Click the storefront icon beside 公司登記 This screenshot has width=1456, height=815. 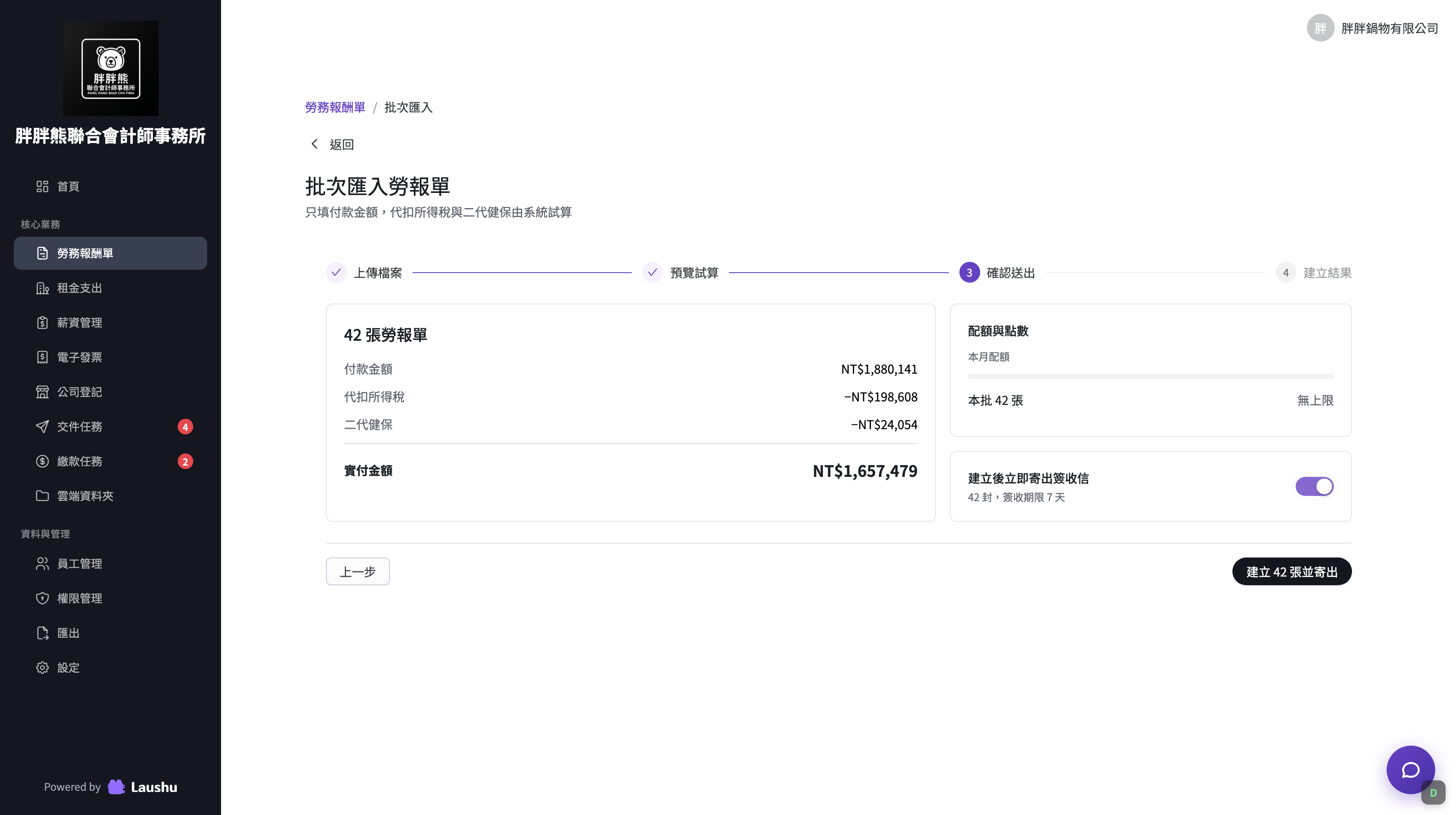tap(42, 392)
